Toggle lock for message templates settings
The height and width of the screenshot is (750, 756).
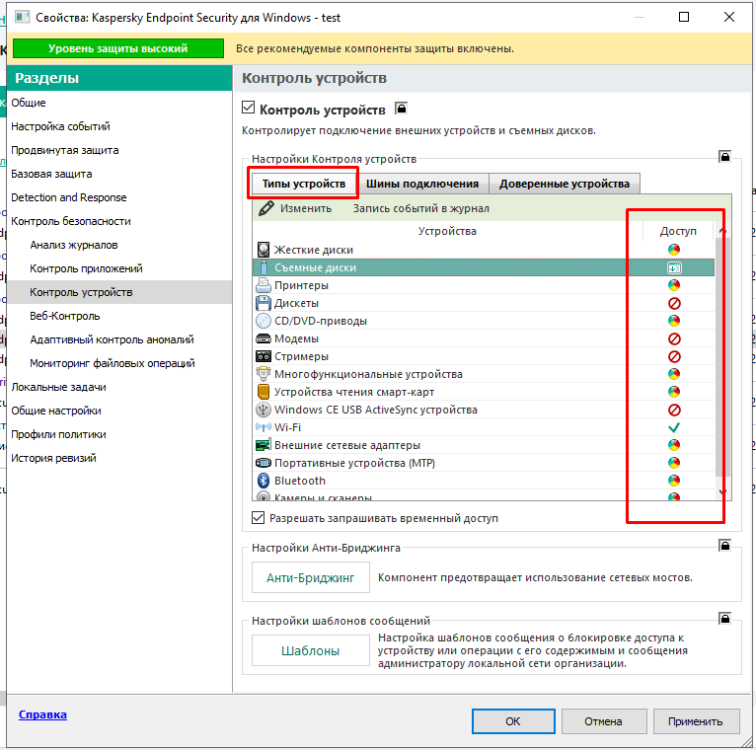pyautogui.click(x=725, y=618)
